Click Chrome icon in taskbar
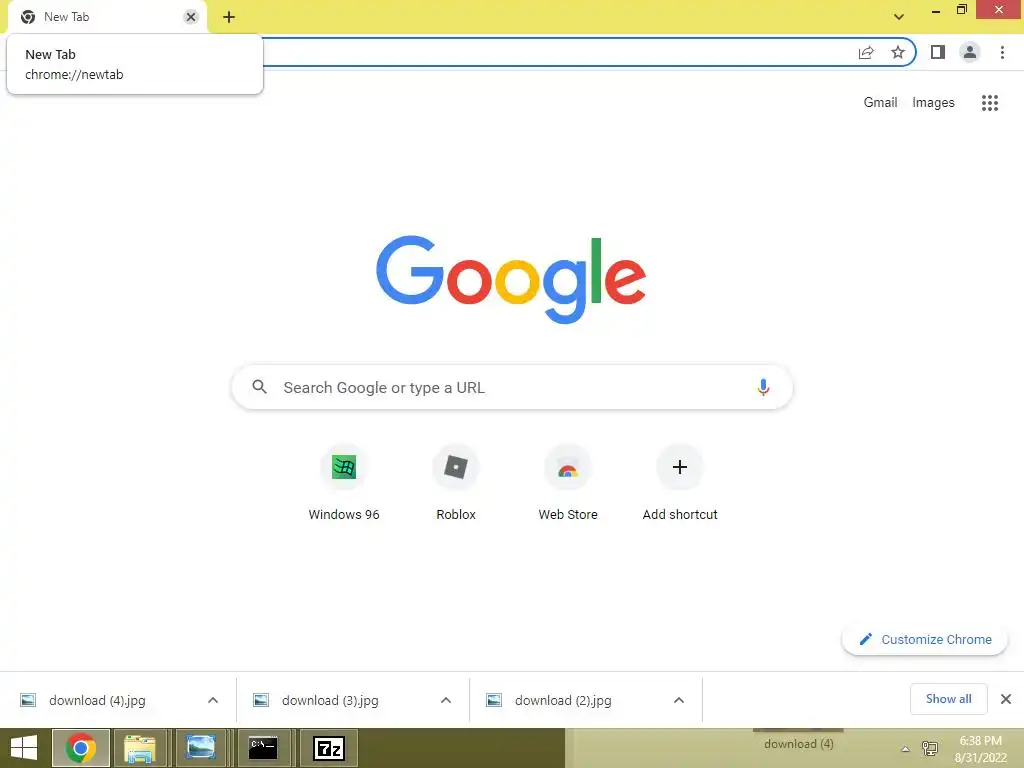Viewport: 1024px width, 768px height. click(81, 748)
